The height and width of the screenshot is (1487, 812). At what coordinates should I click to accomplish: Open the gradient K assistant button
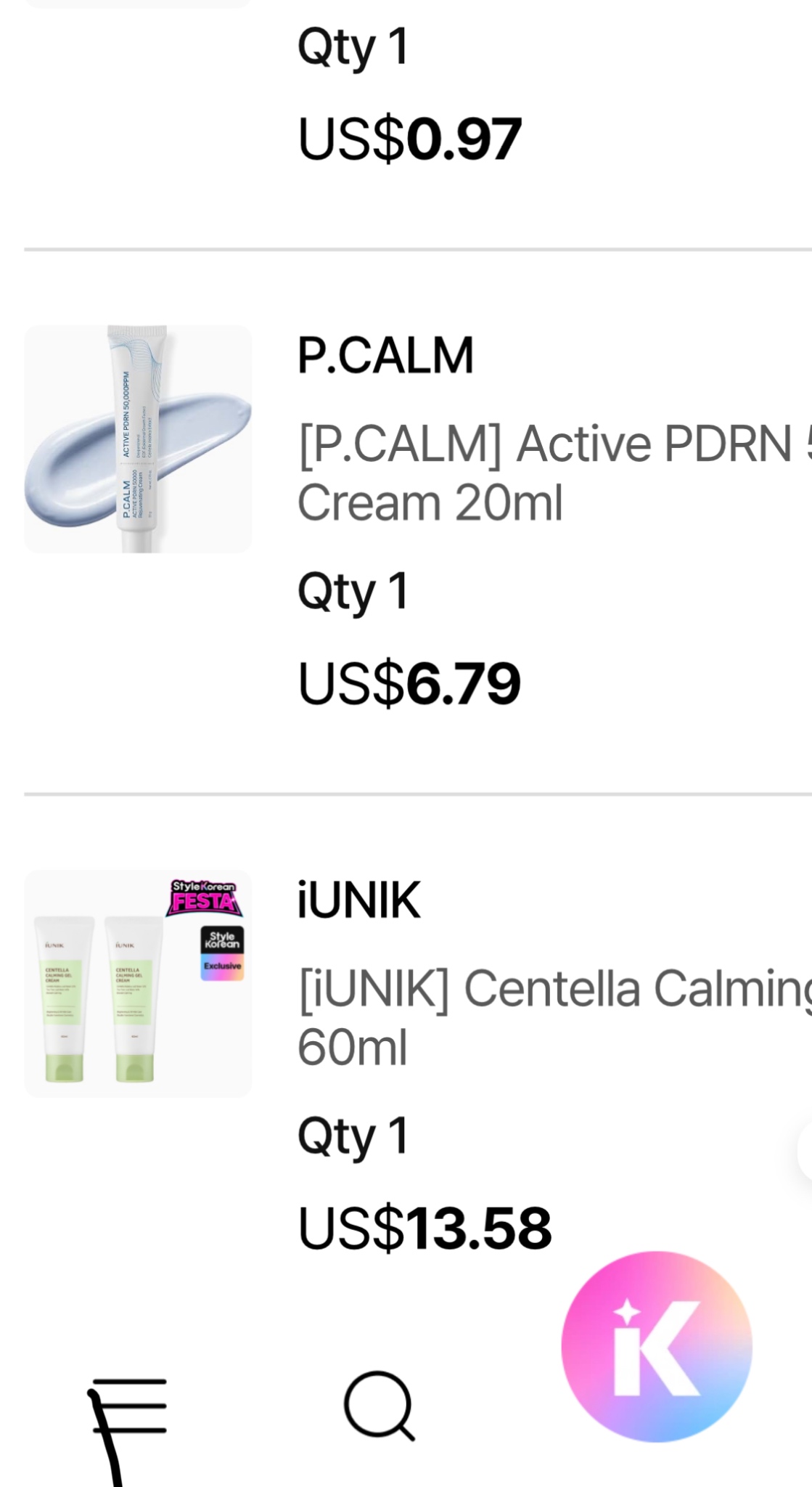point(657,1346)
